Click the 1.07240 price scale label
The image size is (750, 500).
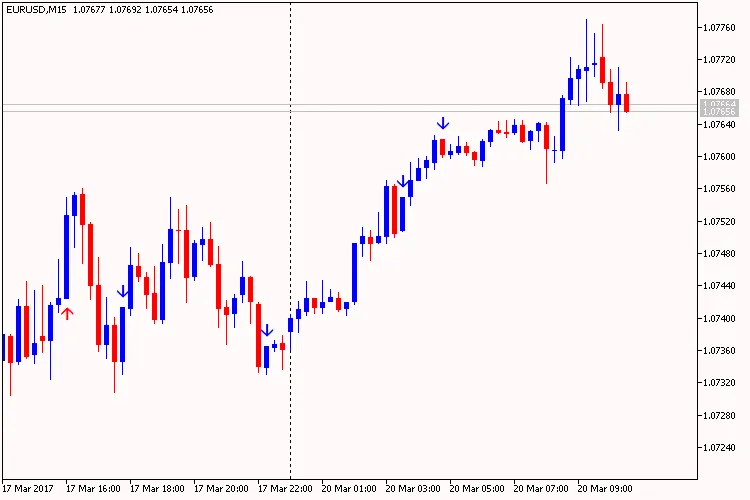720,448
